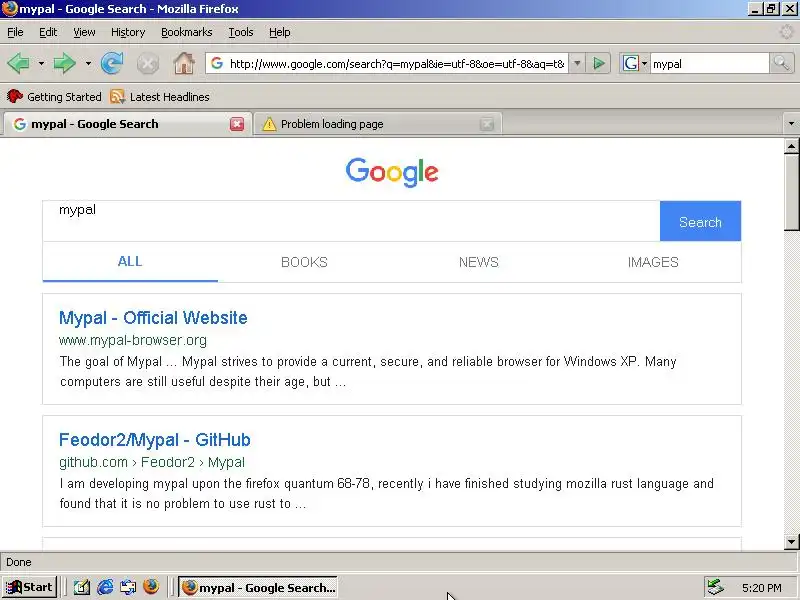
Task: Click github.com › Feodor2 › Mypal breadcrumb
Action: pyautogui.click(x=152, y=462)
